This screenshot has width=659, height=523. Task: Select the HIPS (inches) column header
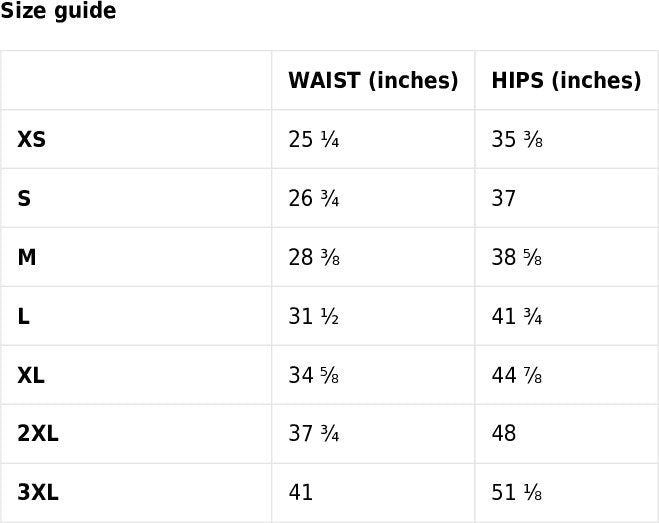click(566, 81)
